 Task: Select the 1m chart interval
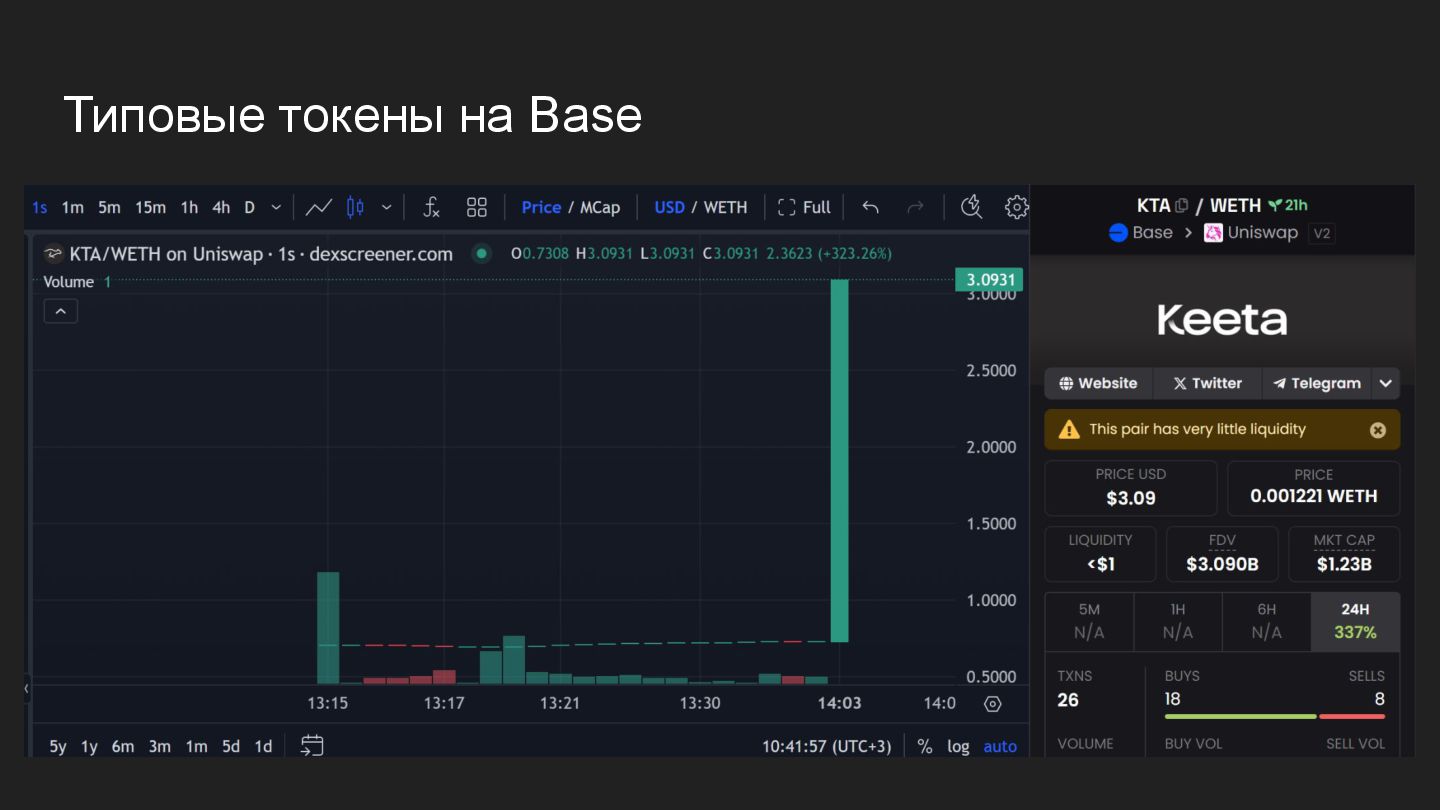(72, 208)
